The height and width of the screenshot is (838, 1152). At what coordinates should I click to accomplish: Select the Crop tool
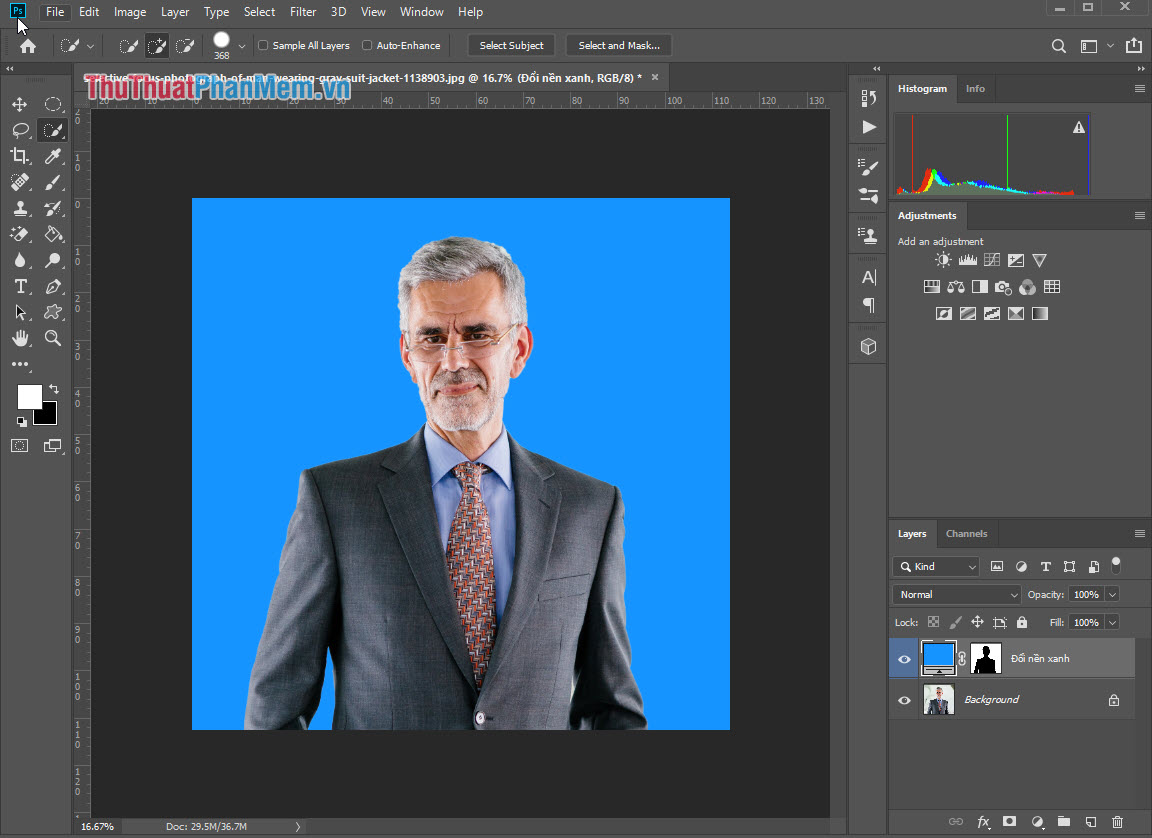pyautogui.click(x=20, y=155)
